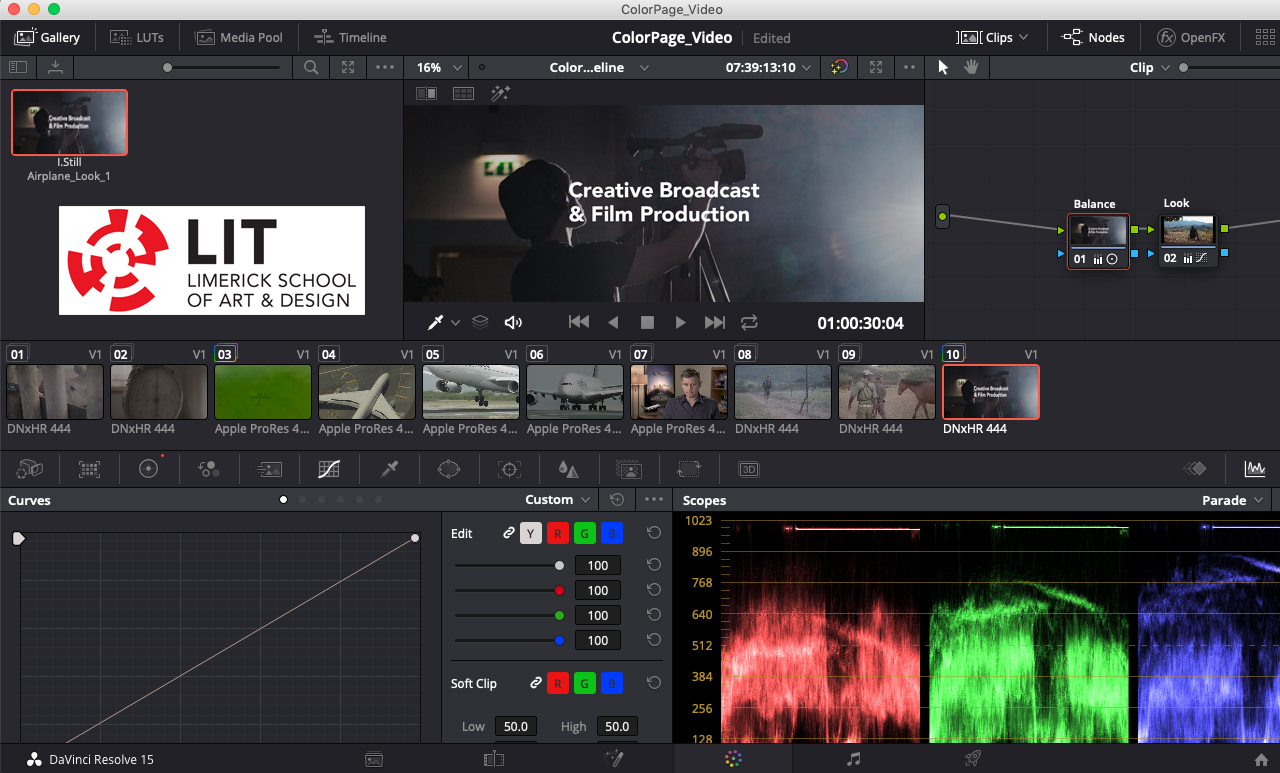Select clip 05 airplane thumbnail

pyautogui.click(x=471, y=391)
